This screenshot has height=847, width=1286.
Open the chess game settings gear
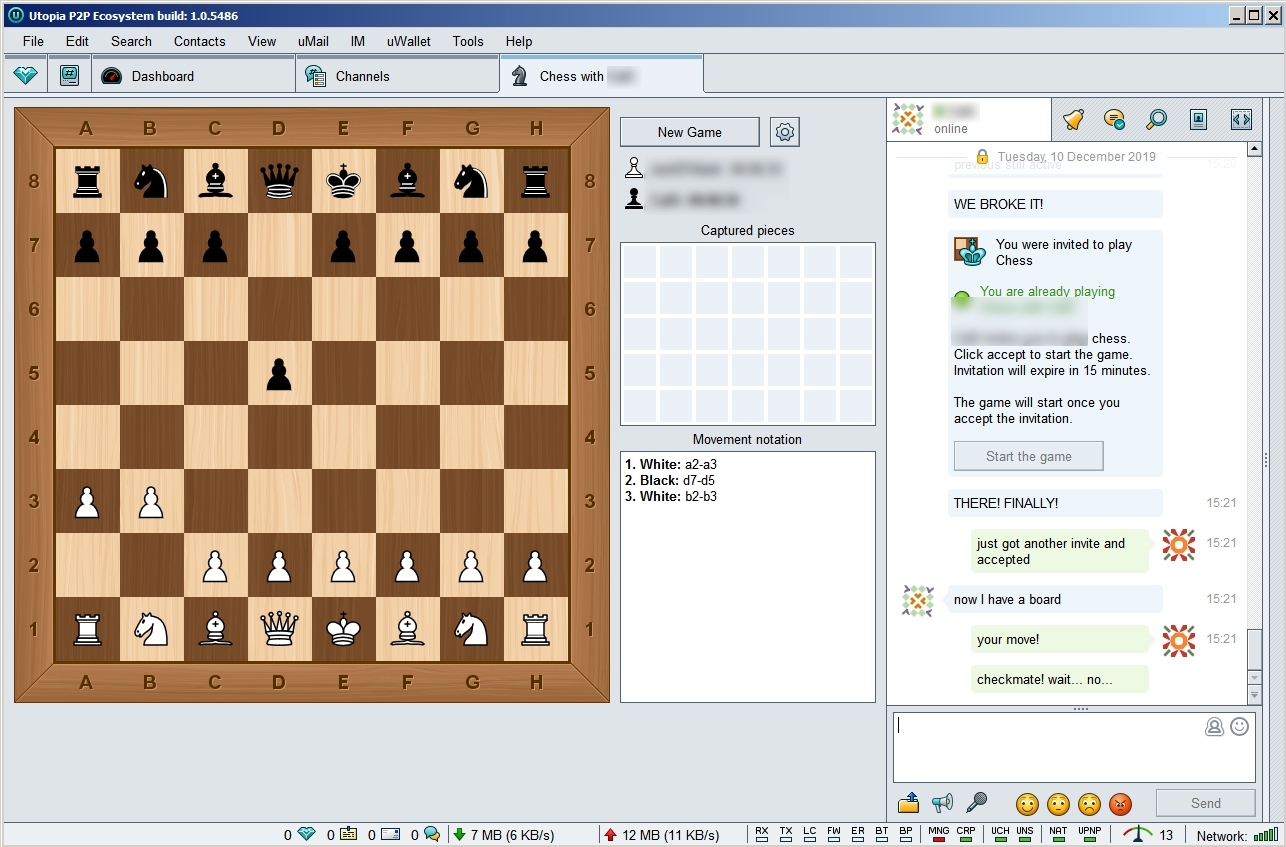(785, 132)
